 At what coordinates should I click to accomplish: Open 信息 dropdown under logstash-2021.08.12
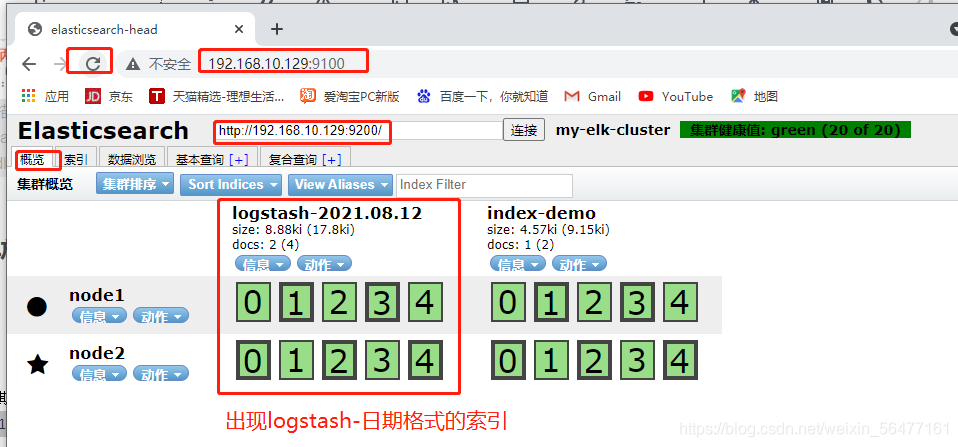click(263, 264)
